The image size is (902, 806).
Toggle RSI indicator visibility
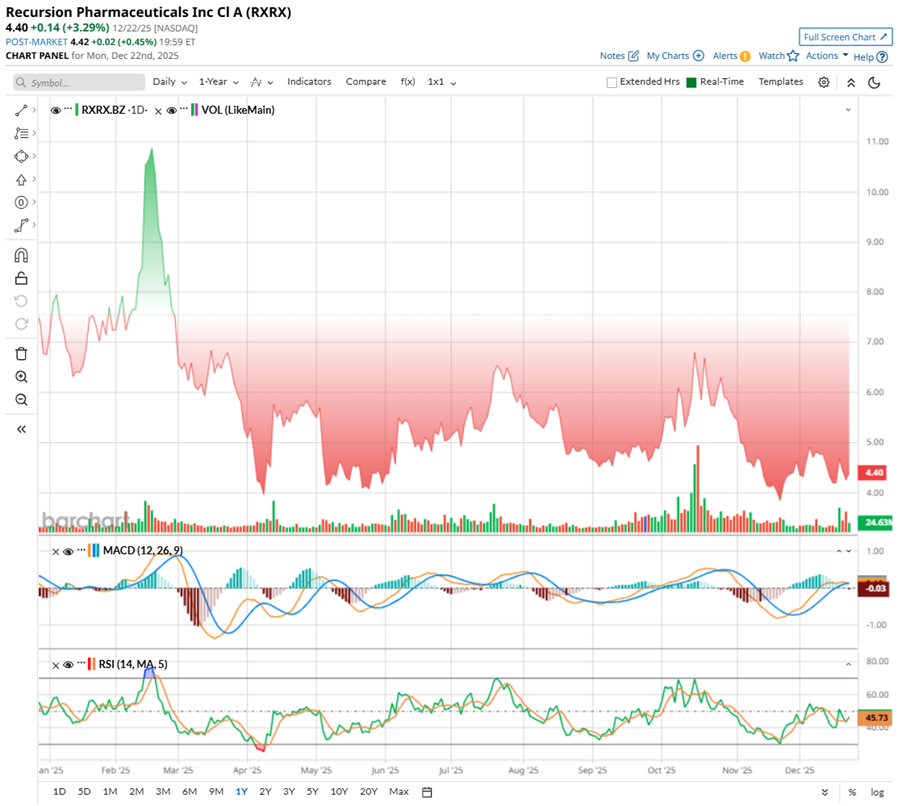click(x=68, y=665)
